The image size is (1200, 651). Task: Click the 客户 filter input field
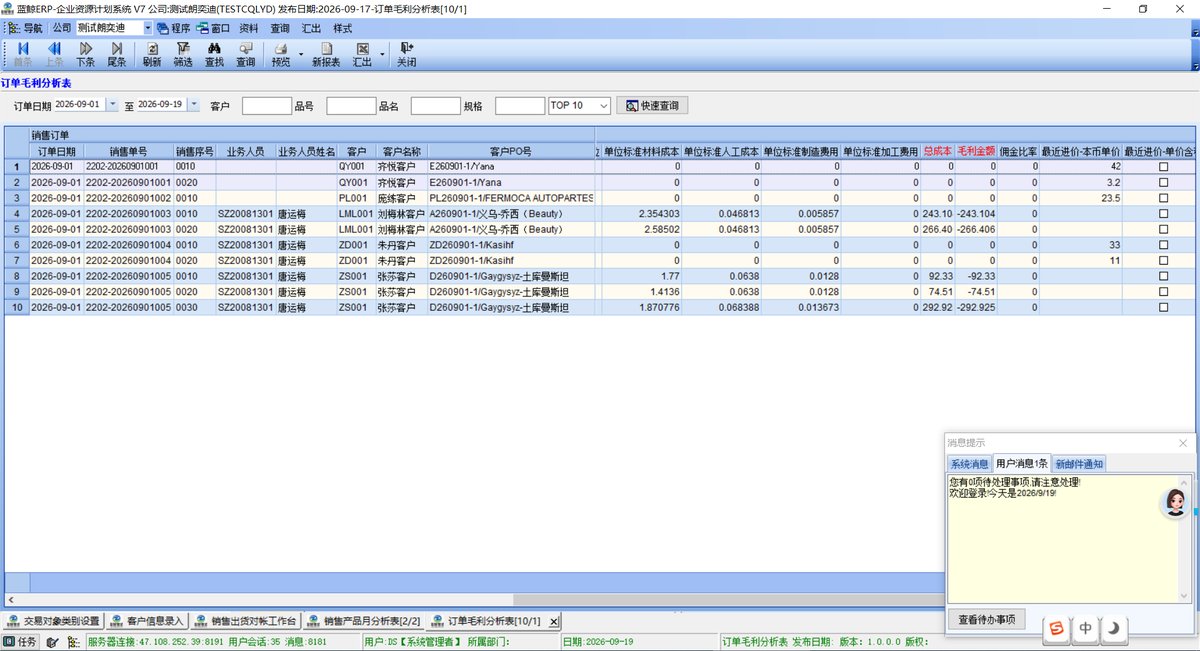[x=267, y=105]
